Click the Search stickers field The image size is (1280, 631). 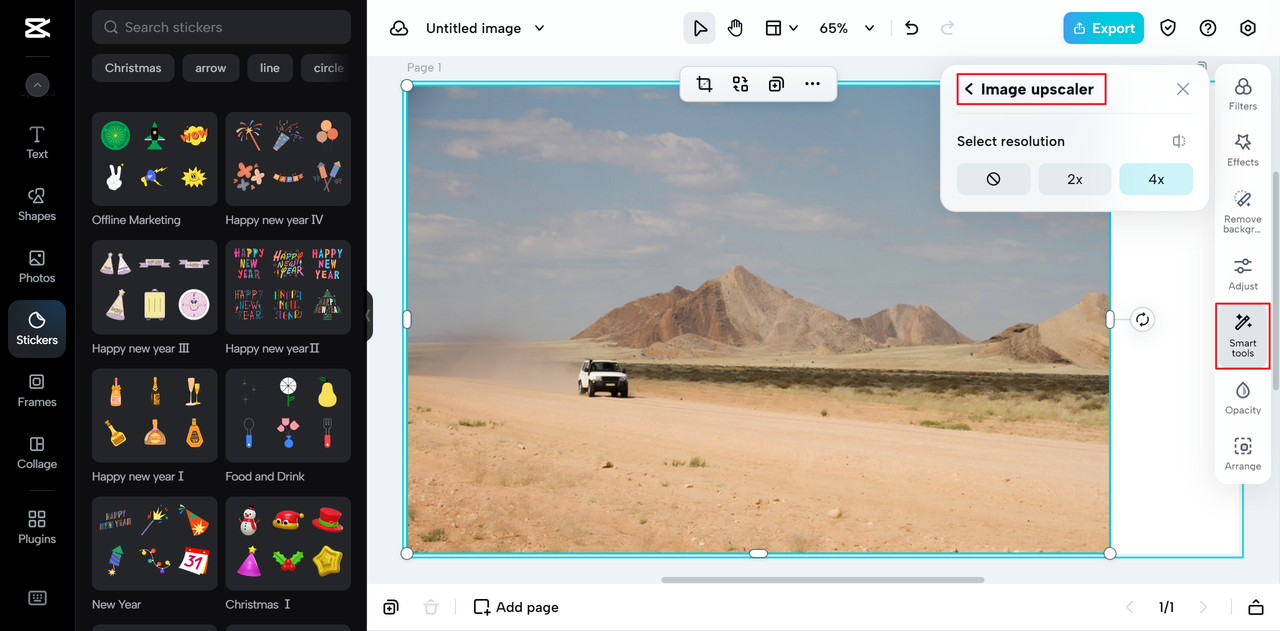pos(221,27)
